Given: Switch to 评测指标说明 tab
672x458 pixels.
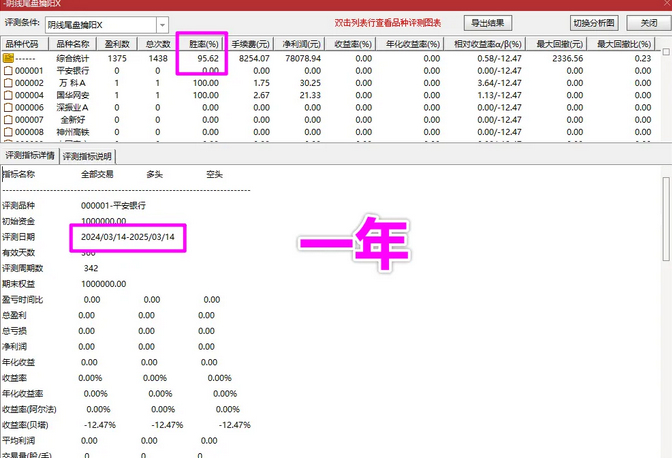Looking at the screenshot, I should click(87, 156).
